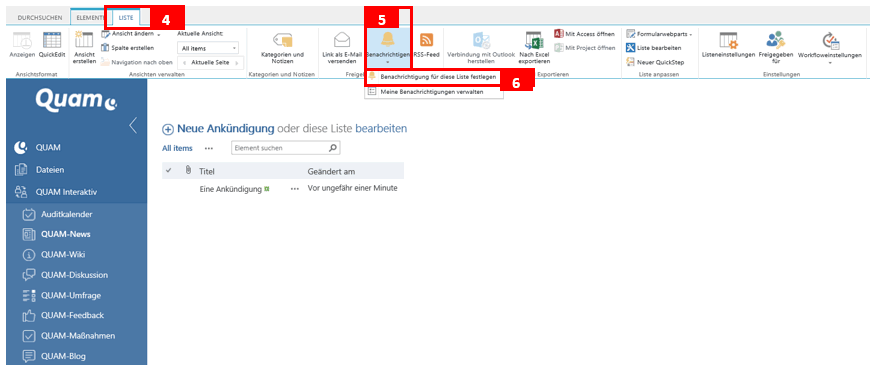Viewport: 875px width, 372px height.
Task: Click the Quam logo
Action: click(x=76, y=99)
